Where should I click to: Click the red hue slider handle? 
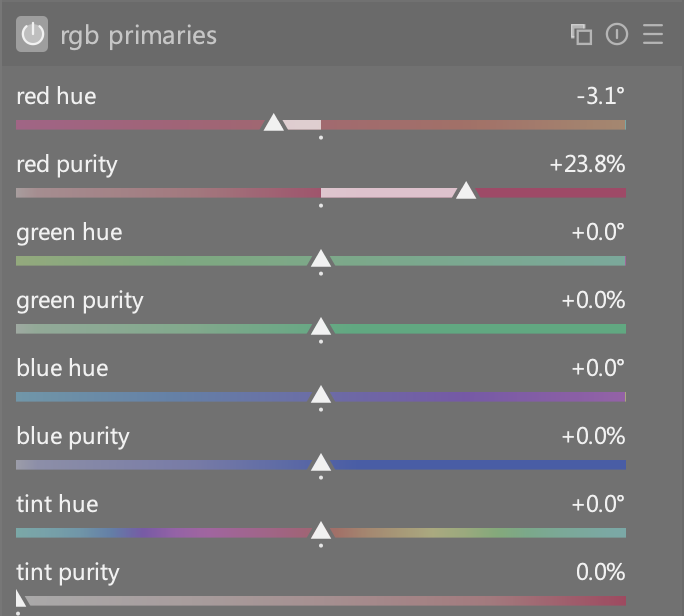(x=273, y=123)
